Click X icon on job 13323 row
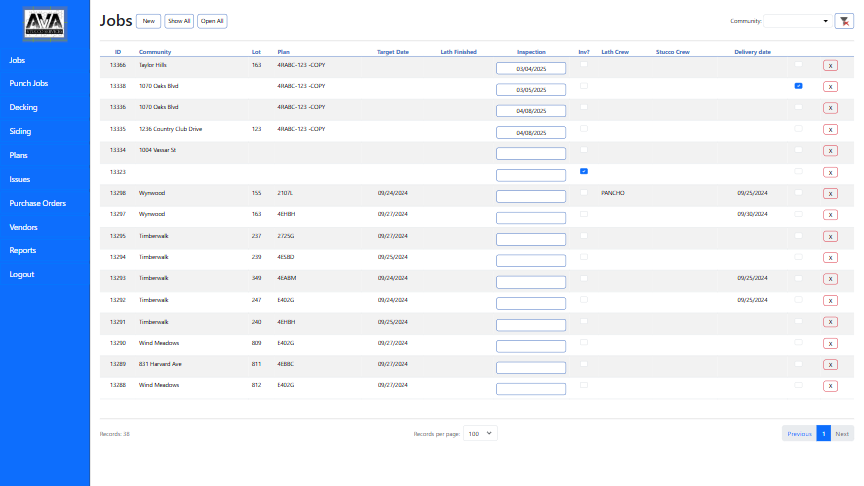The image size is (864, 486). coord(830,172)
